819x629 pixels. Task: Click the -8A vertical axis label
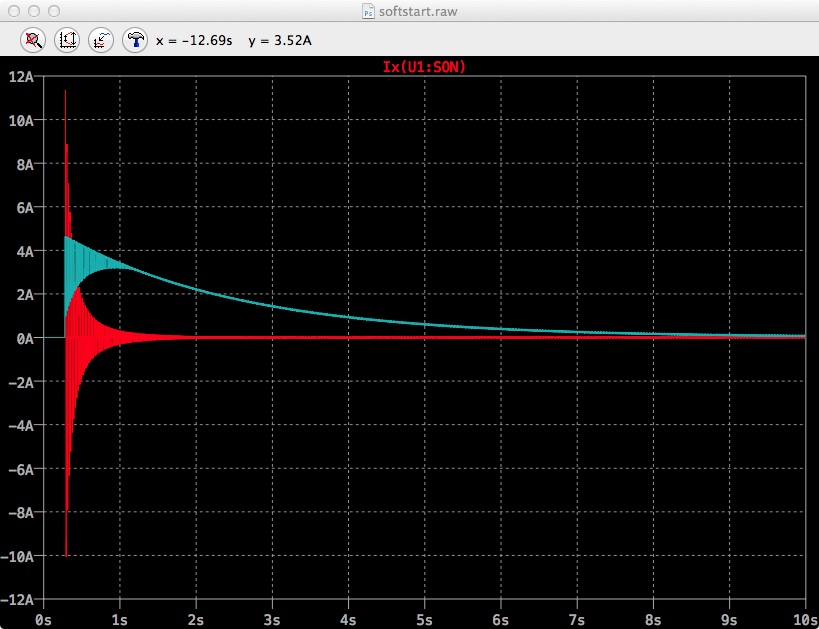[x=21, y=513]
